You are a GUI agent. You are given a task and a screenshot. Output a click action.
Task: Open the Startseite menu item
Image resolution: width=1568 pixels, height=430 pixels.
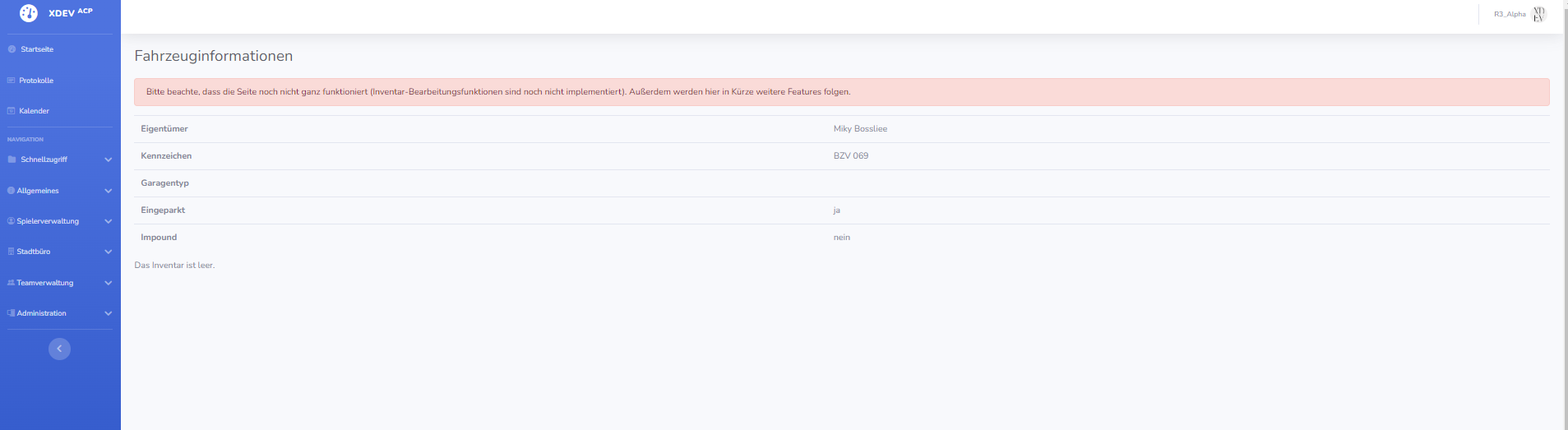coord(37,49)
